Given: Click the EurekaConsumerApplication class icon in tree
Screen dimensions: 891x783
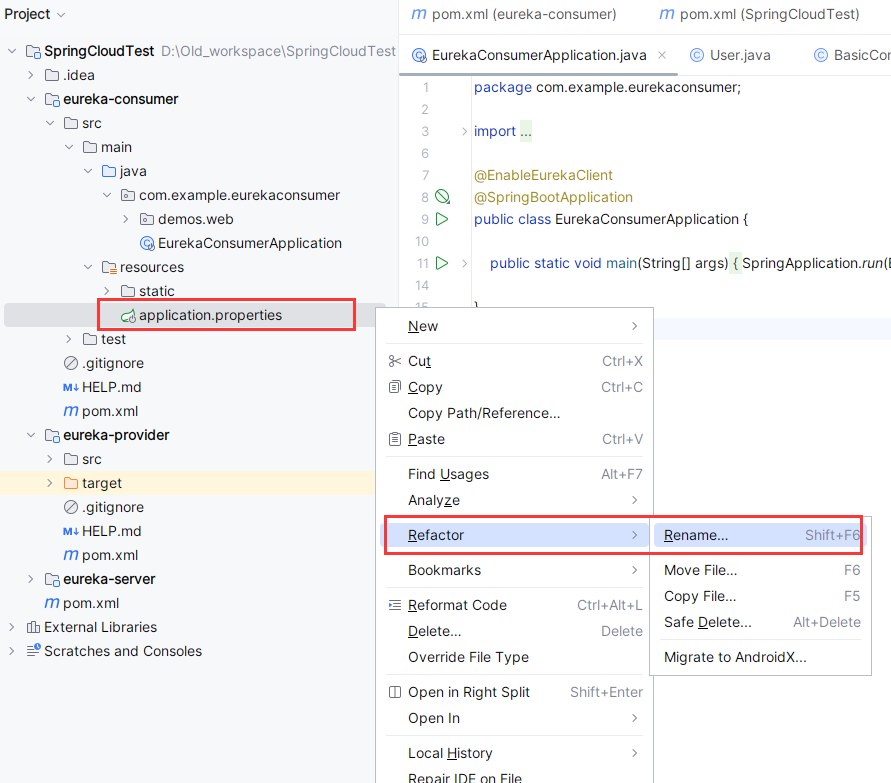Looking at the screenshot, I should pyautogui.click(x=147, y=244).
